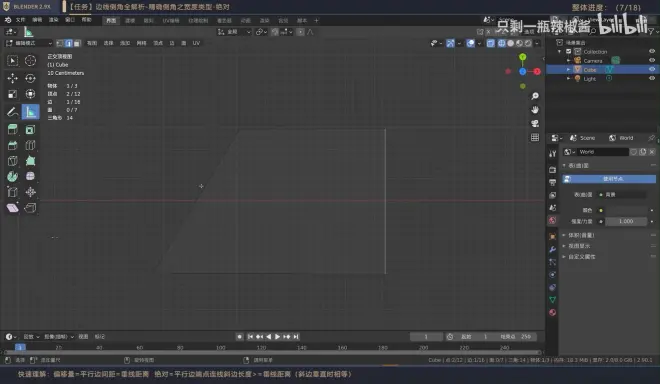Switch to the UV编辑 workspace tab
Screen dimensions: 660x384
pyautogui.click(x=171, y=20)
